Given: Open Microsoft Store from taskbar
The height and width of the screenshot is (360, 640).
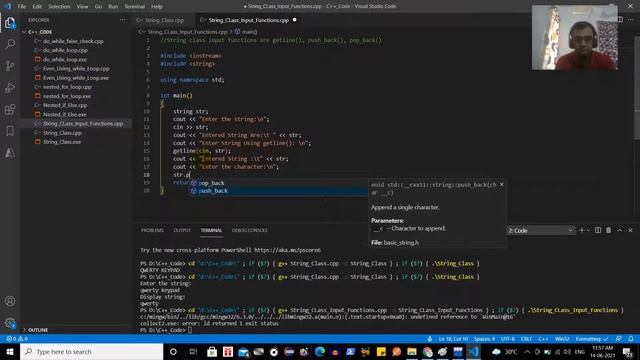Looking at the screenshot, I should click(212, 351).
